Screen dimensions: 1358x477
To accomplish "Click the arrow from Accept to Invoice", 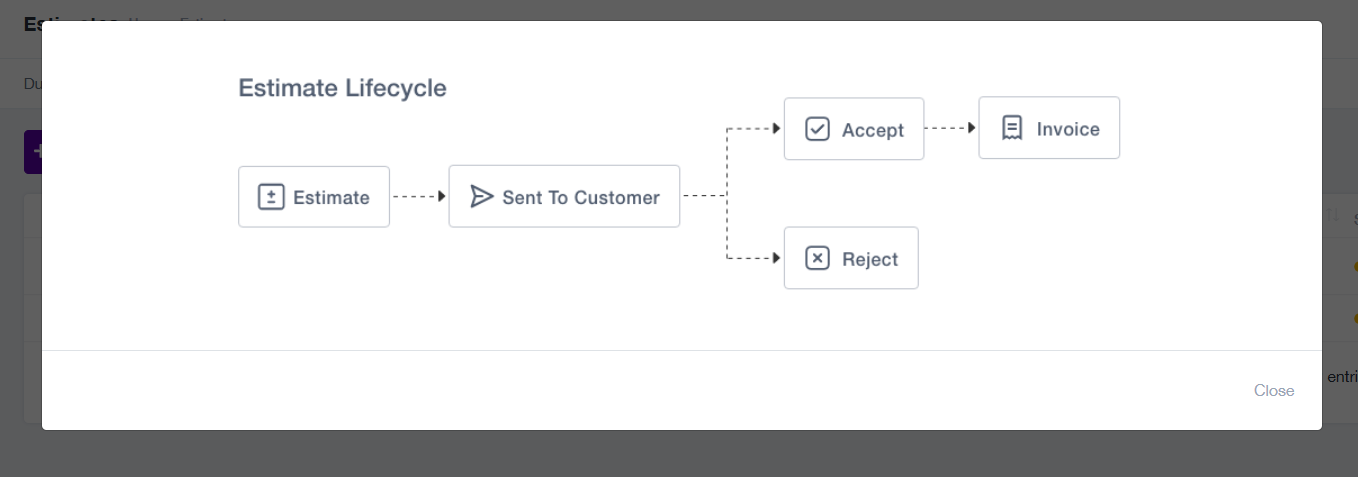I will pos(951,128).
